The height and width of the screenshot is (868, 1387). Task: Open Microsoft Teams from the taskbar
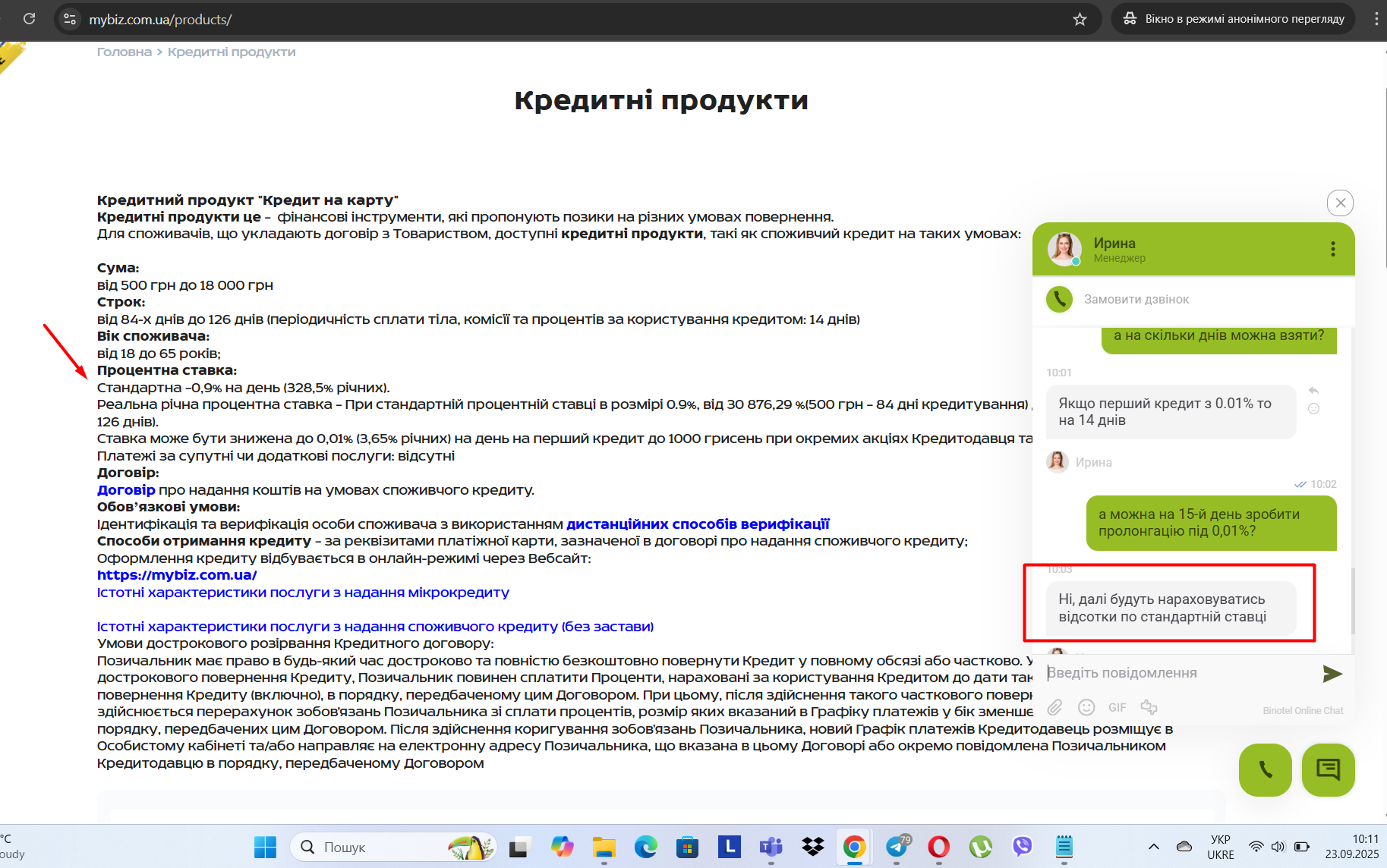[x=771, y=847]
